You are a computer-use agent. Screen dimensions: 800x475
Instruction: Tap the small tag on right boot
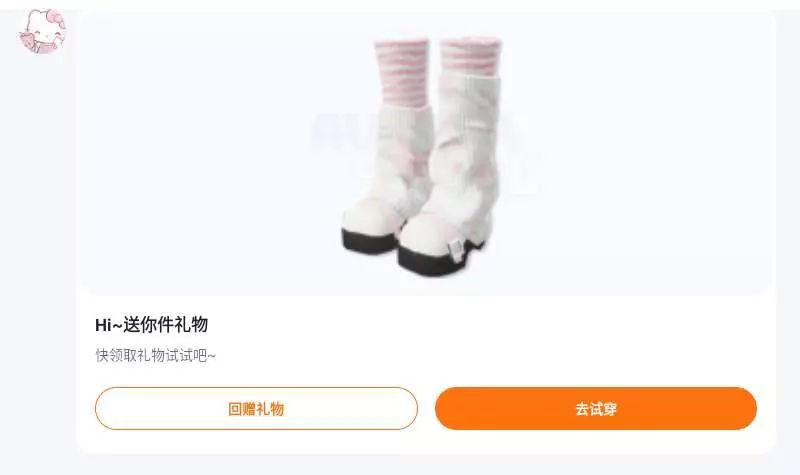coord(456,250)
